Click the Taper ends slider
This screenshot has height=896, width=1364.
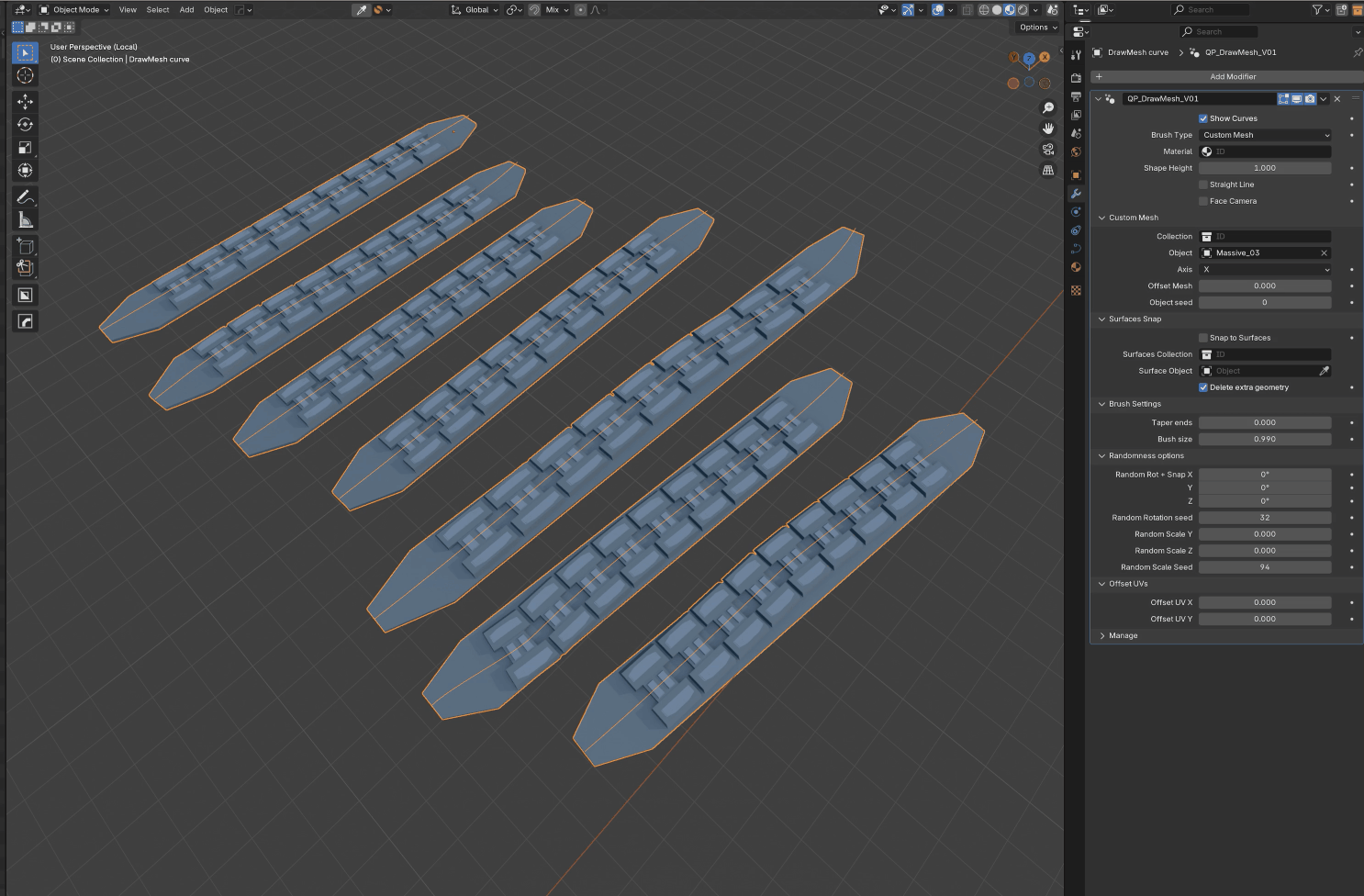point(1265,423)
